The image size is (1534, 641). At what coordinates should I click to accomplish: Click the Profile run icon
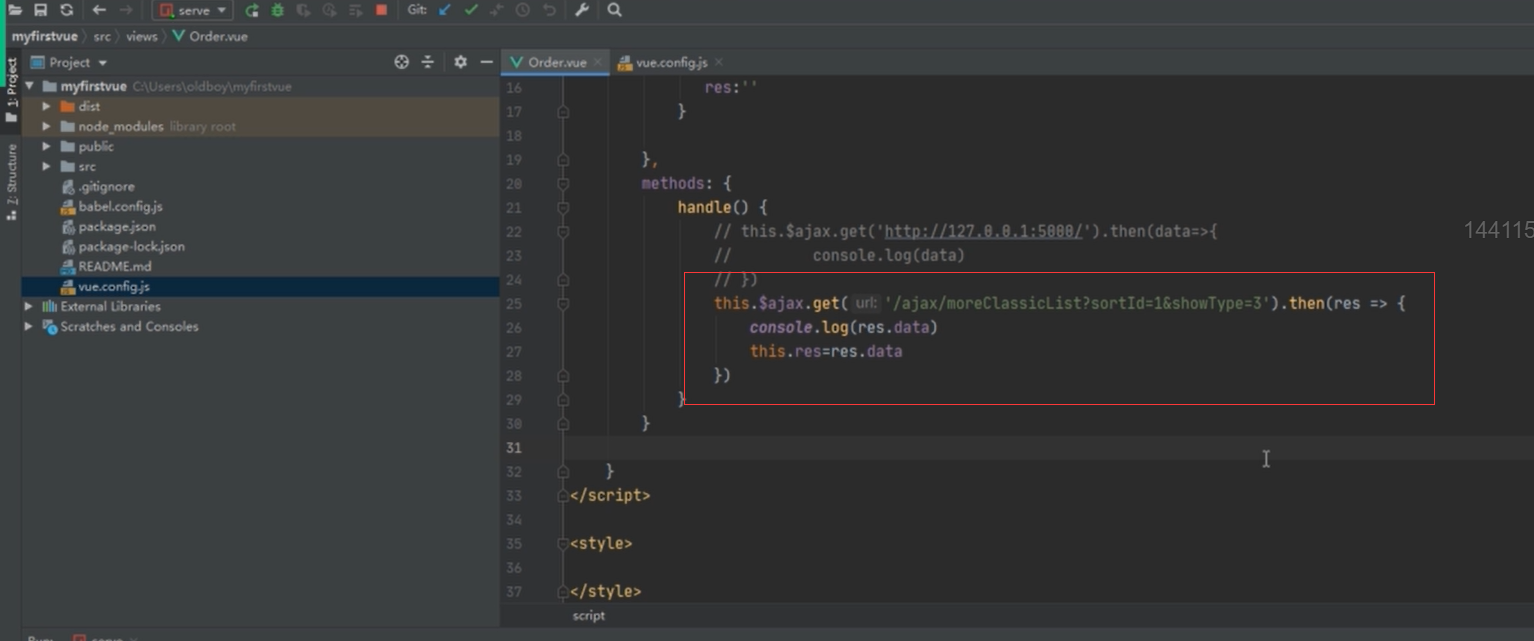click(x=329, y=10)
